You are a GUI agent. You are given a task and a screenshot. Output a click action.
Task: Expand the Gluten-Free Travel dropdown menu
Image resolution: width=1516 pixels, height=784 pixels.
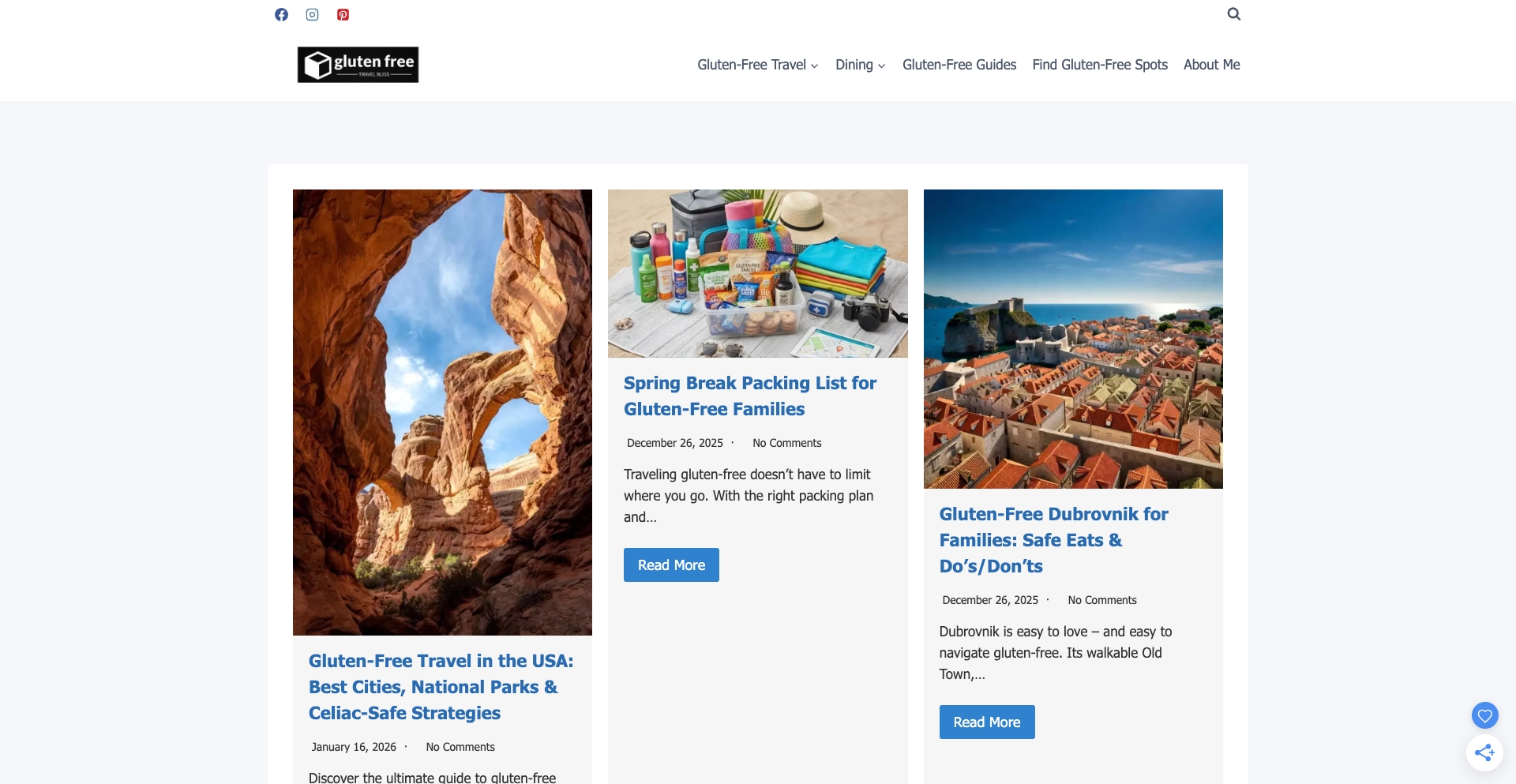(751, 65)
